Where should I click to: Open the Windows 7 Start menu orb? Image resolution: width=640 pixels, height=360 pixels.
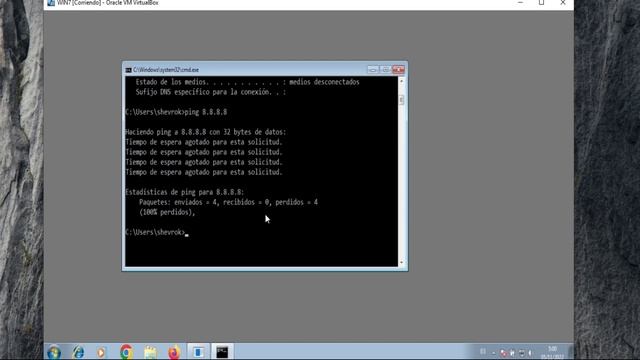53,352
